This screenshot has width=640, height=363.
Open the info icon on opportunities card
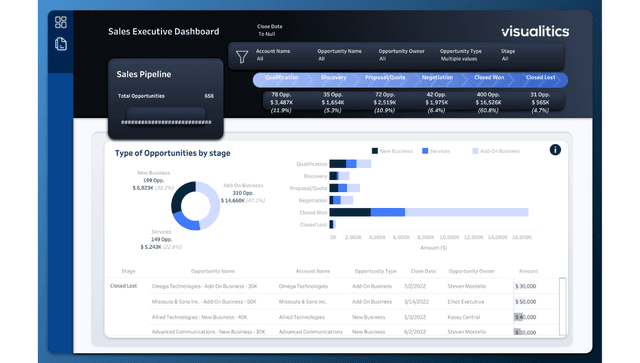tap(555, 150)
